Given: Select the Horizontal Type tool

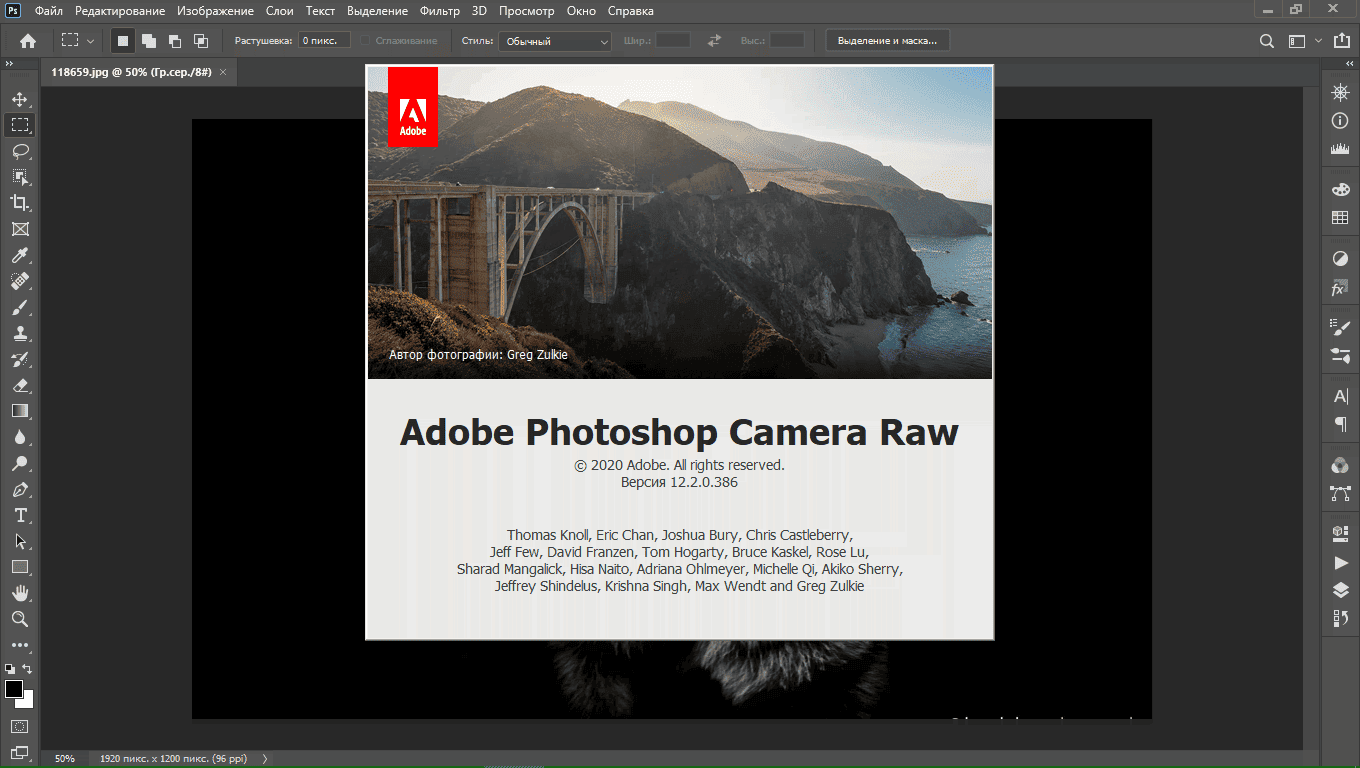Looking at the screenshot, I should pyautogui.click(x=19, y=515).
